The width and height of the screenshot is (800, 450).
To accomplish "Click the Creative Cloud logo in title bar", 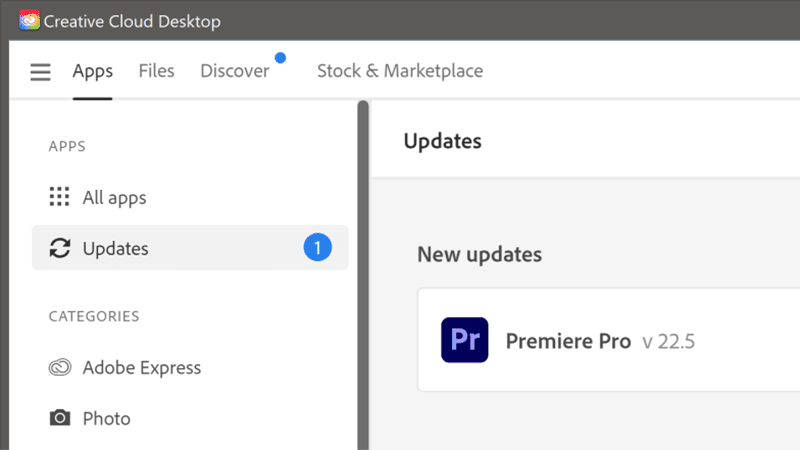I will pos(29,21).
